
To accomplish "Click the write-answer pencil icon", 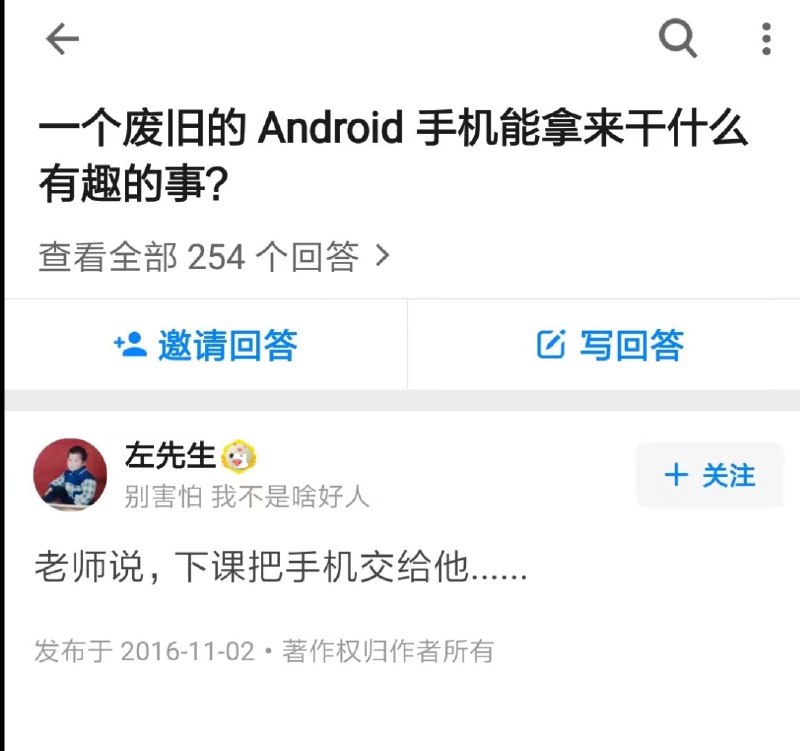I will tap(551, 345).
